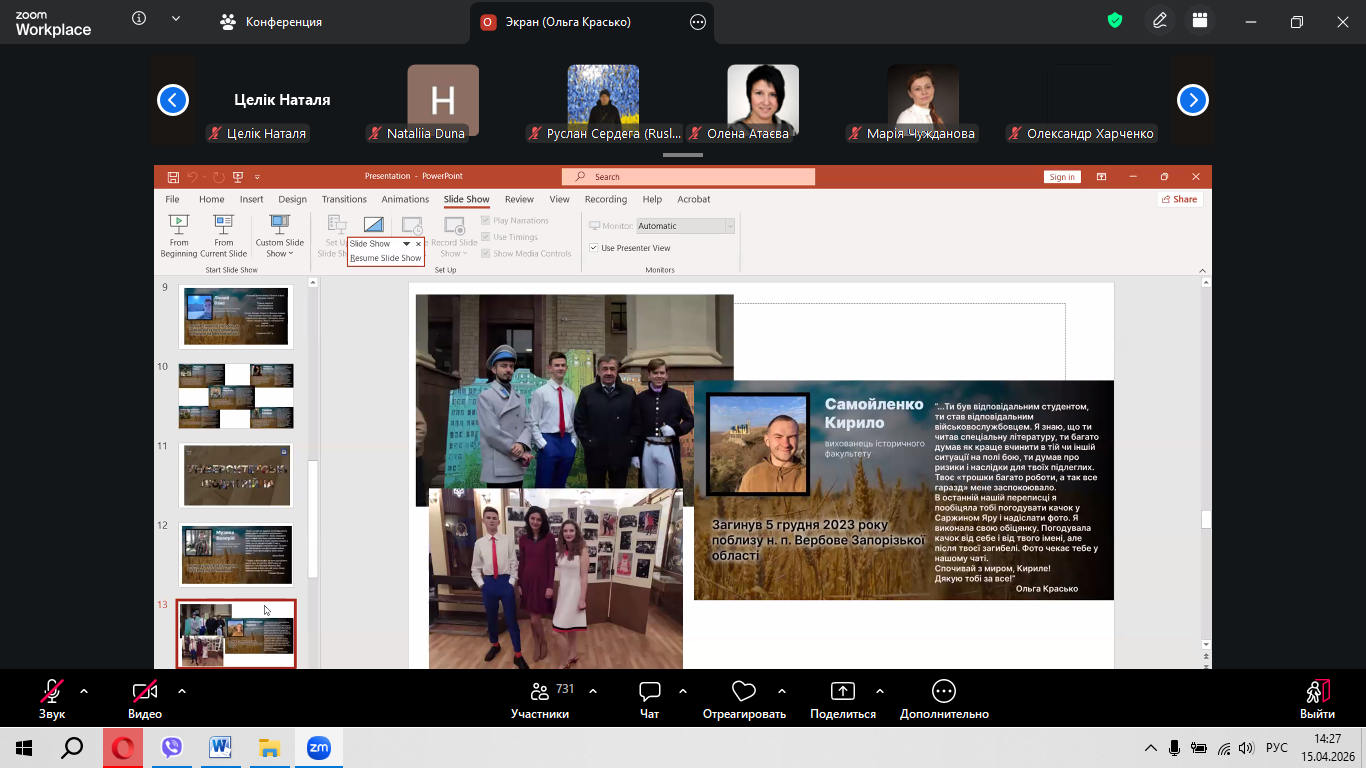The height and width of the screenshot is (768, 1366).
Task: Expand video options arrow beside Видео
Action: [182, 691]
